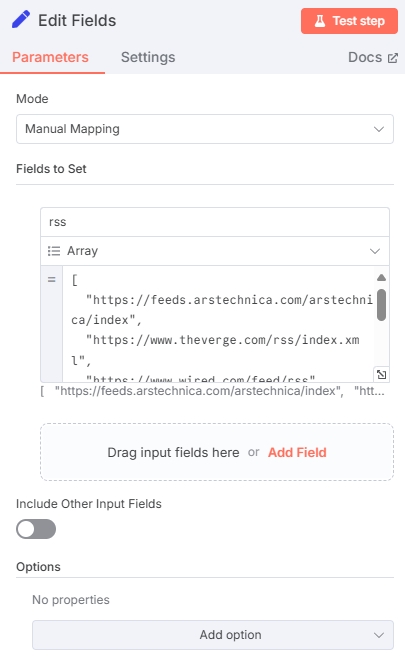Expand the Array type dropdown
Viewport: 405px width, 659px height.
pyautogui.click(x=215, y=251)
